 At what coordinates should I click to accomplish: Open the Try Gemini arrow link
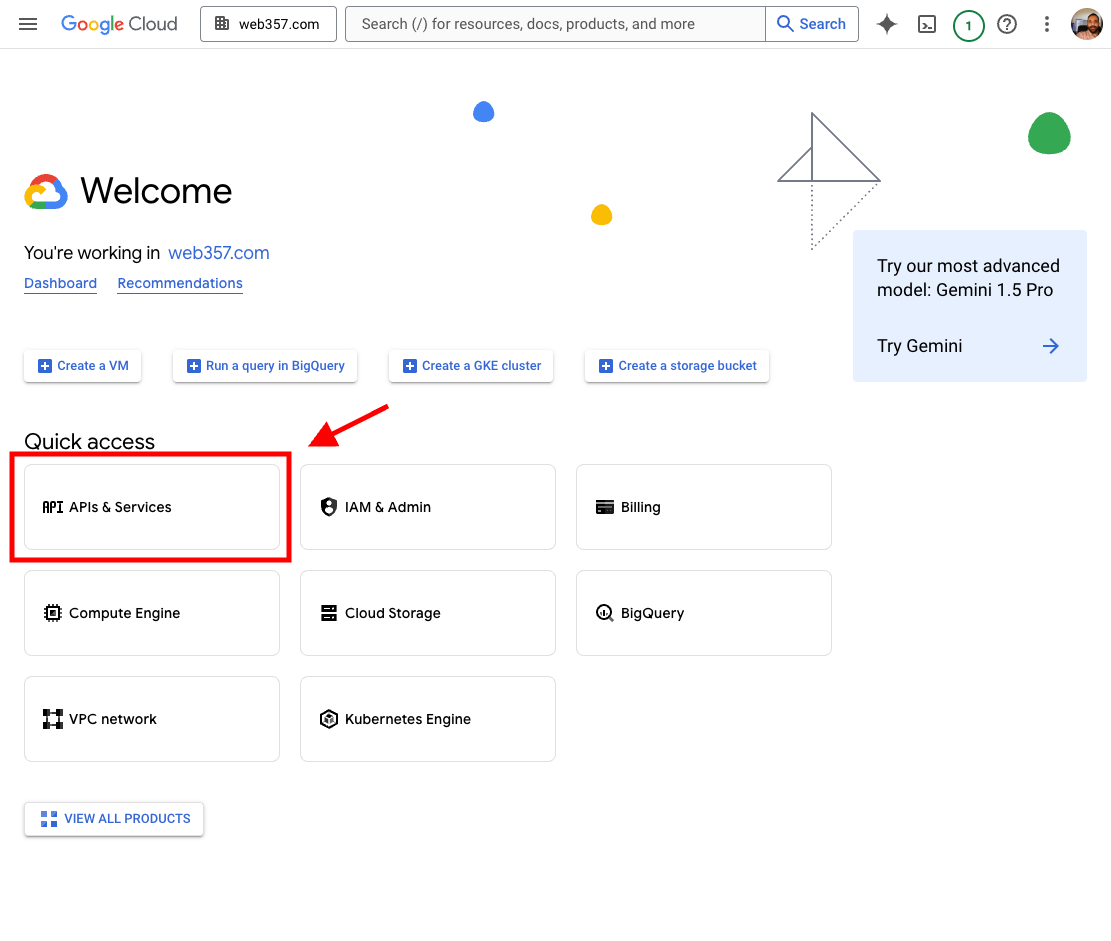pyautogui.click(x=1051, y=346)
